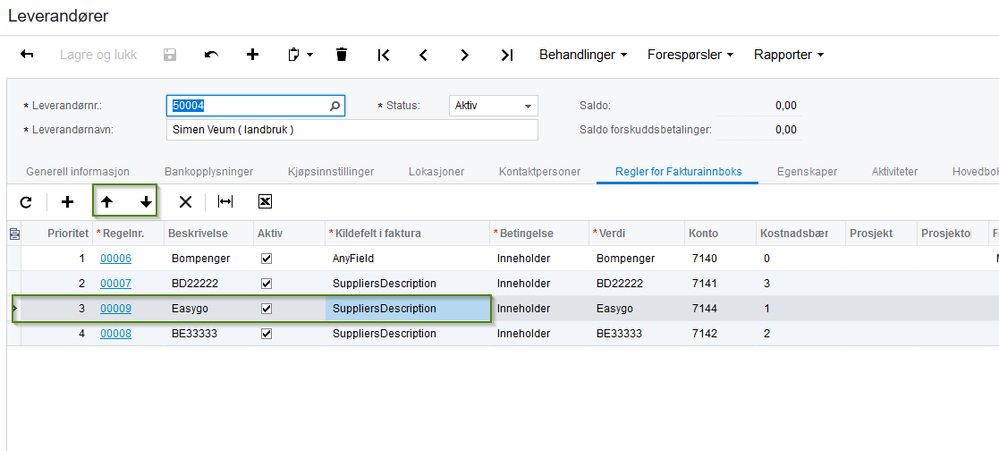Image resolution: width=999 pixels, height=451 pixels.
Task: Go to last supplier record
Action: coord(507,55)
